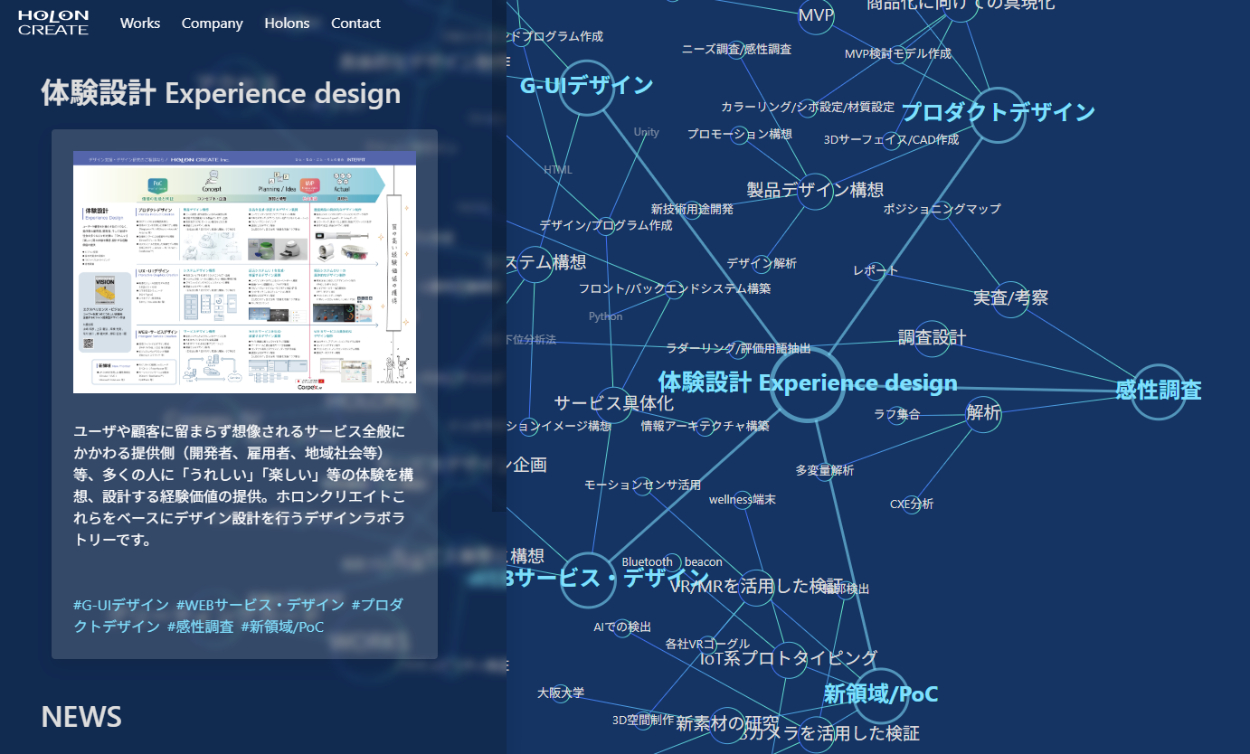
Task: Open the Contact page link
Action: coord(356,23)
